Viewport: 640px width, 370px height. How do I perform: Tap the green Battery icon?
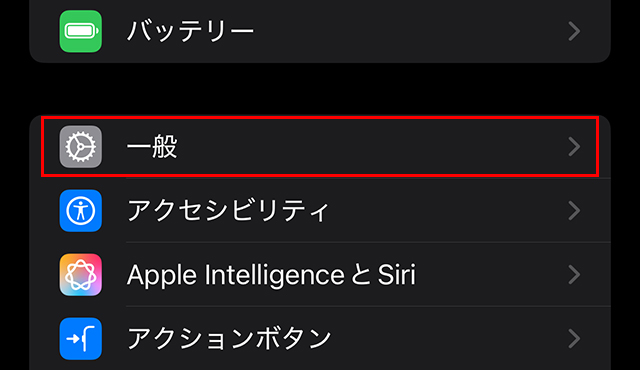click(80, 31)
